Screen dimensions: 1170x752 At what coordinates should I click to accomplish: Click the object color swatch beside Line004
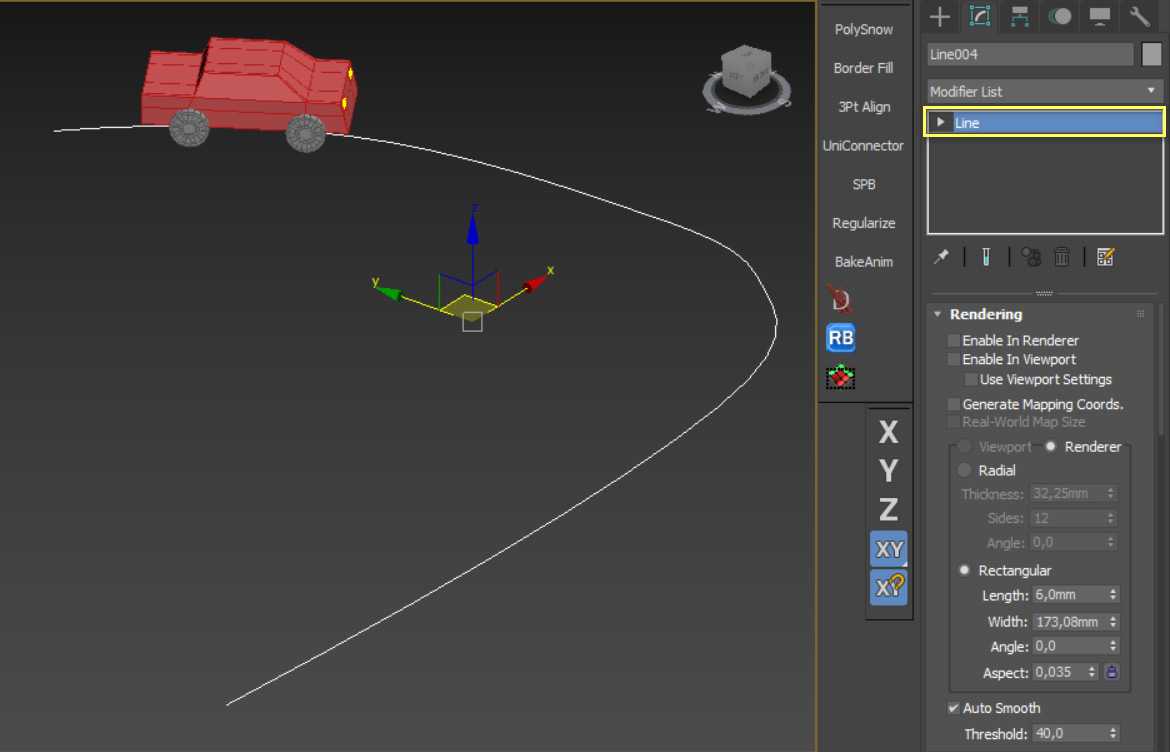pos(1151,54)
